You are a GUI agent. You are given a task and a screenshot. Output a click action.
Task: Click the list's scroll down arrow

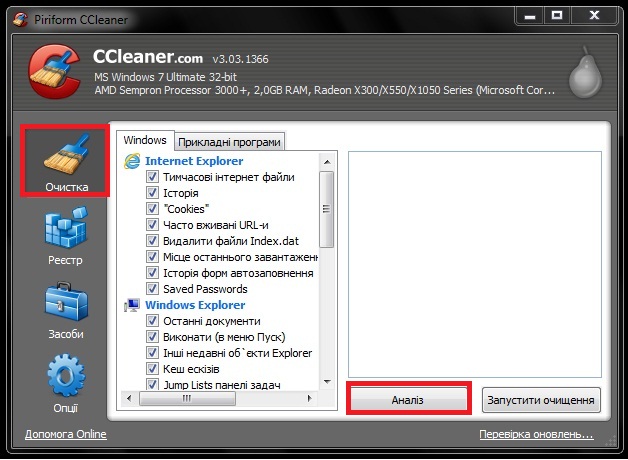(x=327, y=382)
